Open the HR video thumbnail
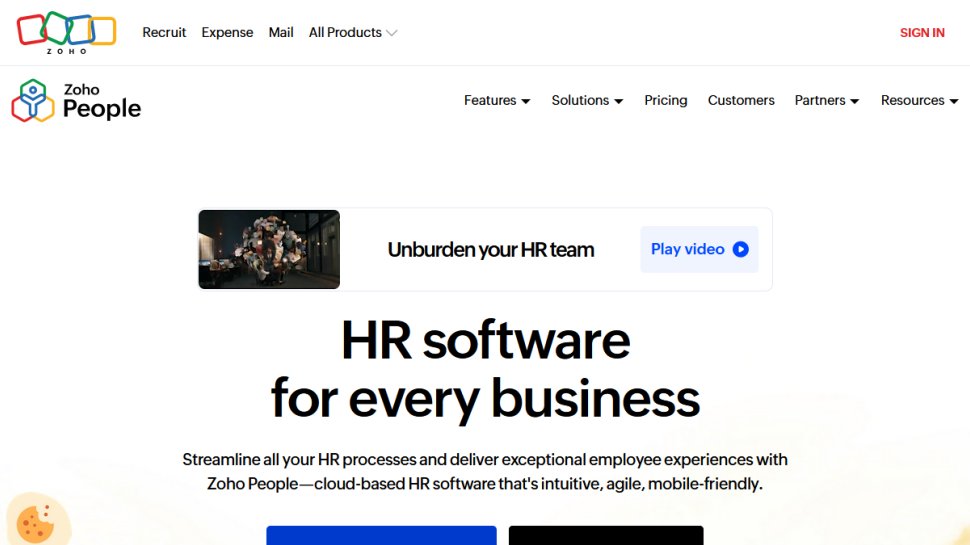The height and width of the screenshot is (545, 970). coord(269,249)
